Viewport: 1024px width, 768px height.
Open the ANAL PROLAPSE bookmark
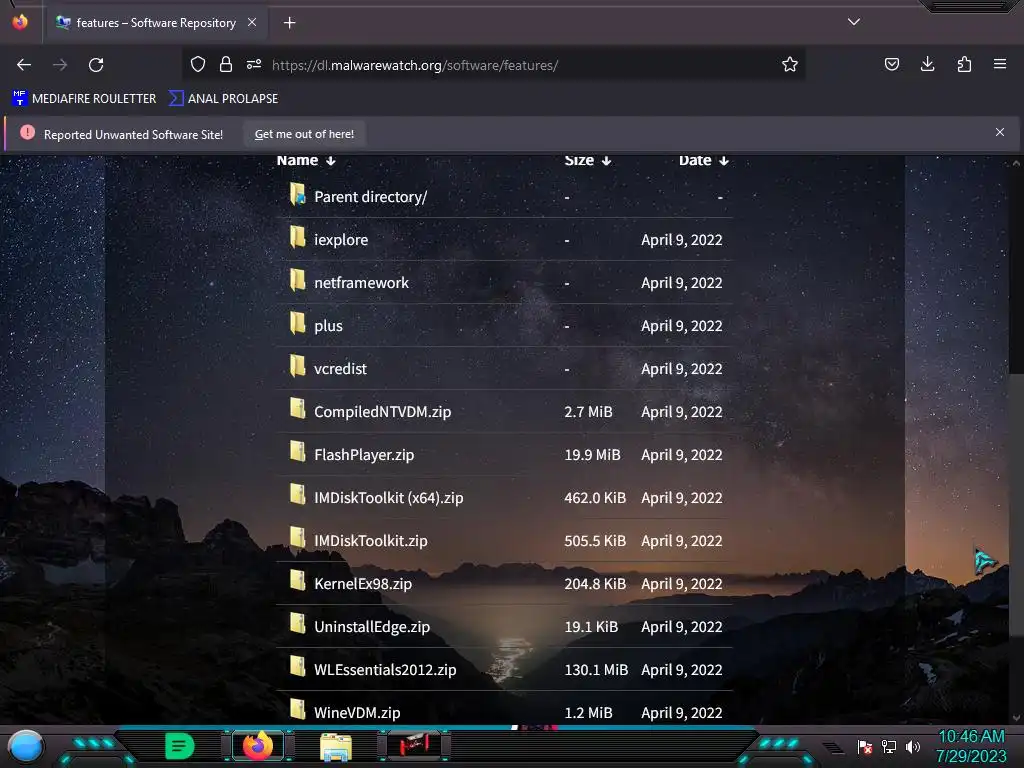click(223, 99)
